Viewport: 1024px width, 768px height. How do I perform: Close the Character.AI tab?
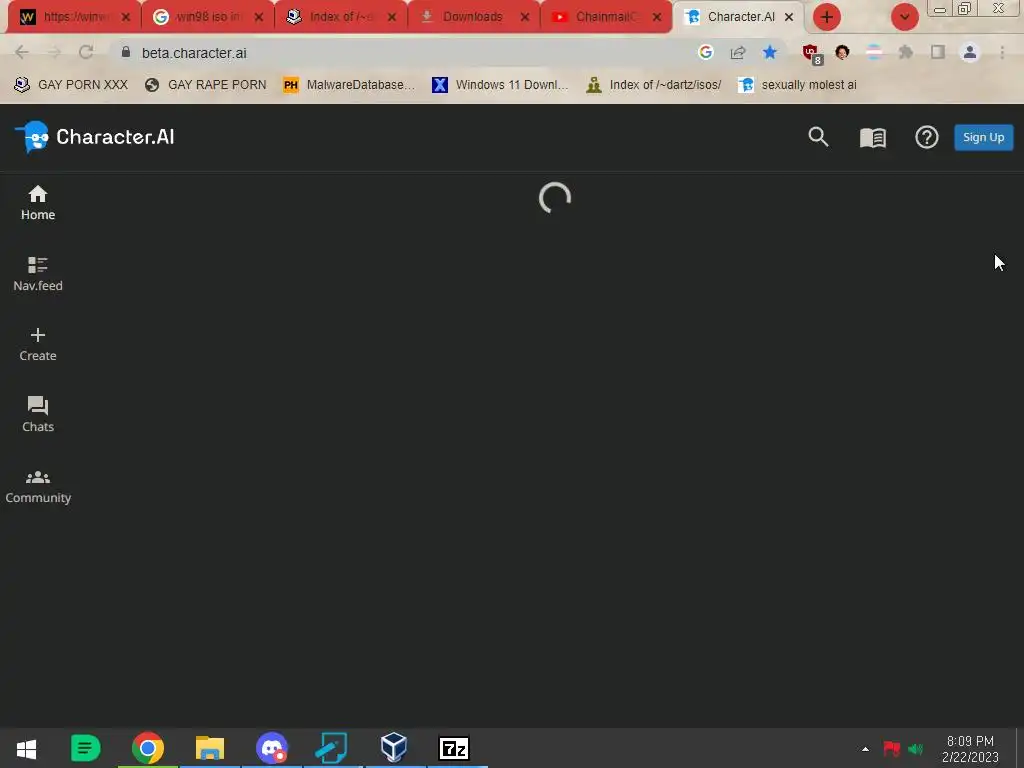pyautogui.click(x=789, y=17)
